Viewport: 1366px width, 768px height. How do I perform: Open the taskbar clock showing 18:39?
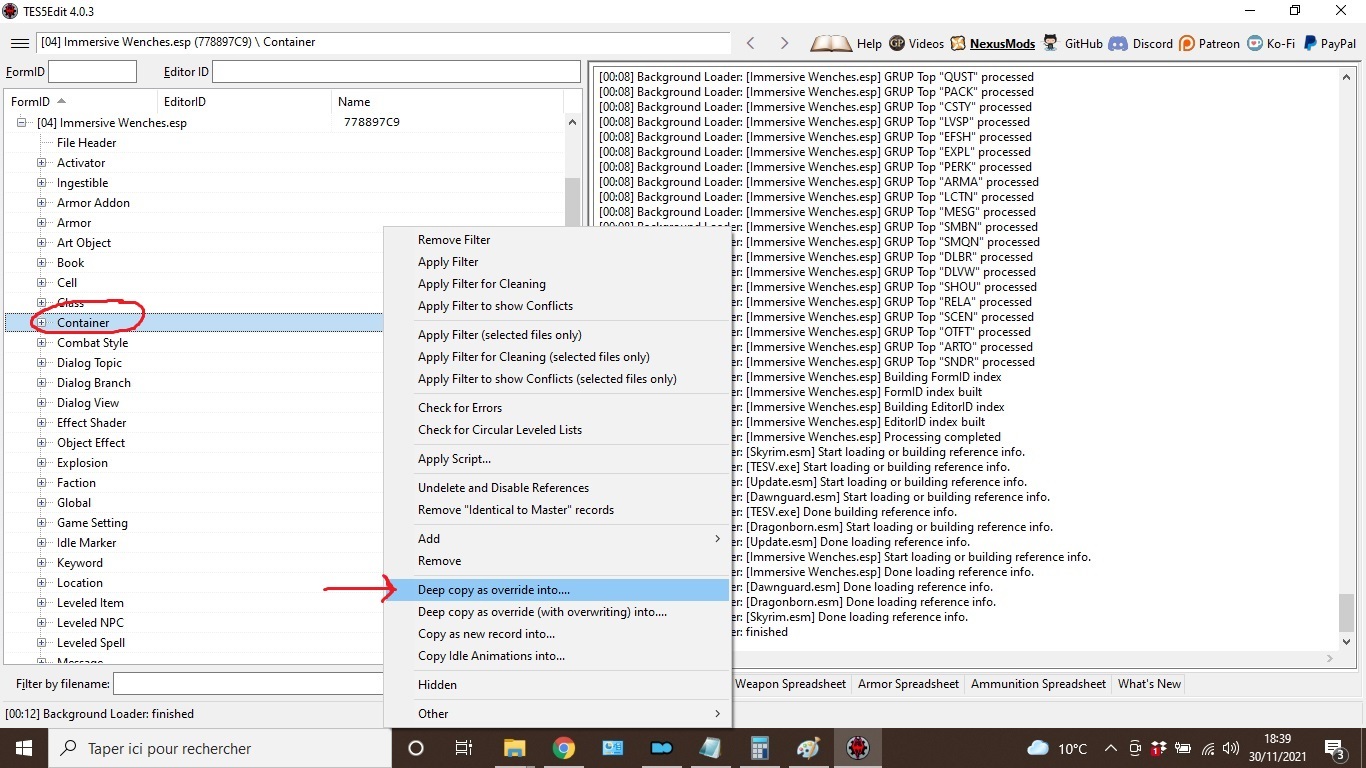[x=1277, y=748]
